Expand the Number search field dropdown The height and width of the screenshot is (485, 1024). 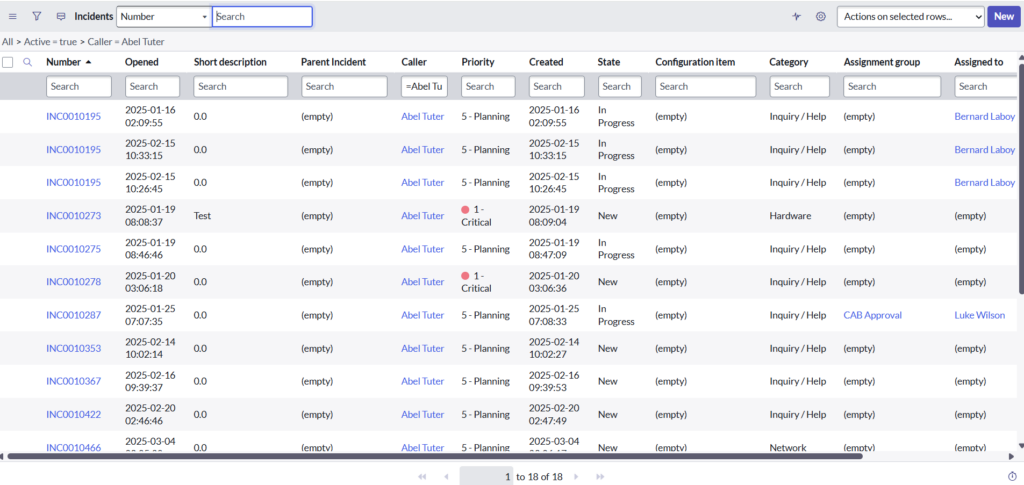coord(163,16)
